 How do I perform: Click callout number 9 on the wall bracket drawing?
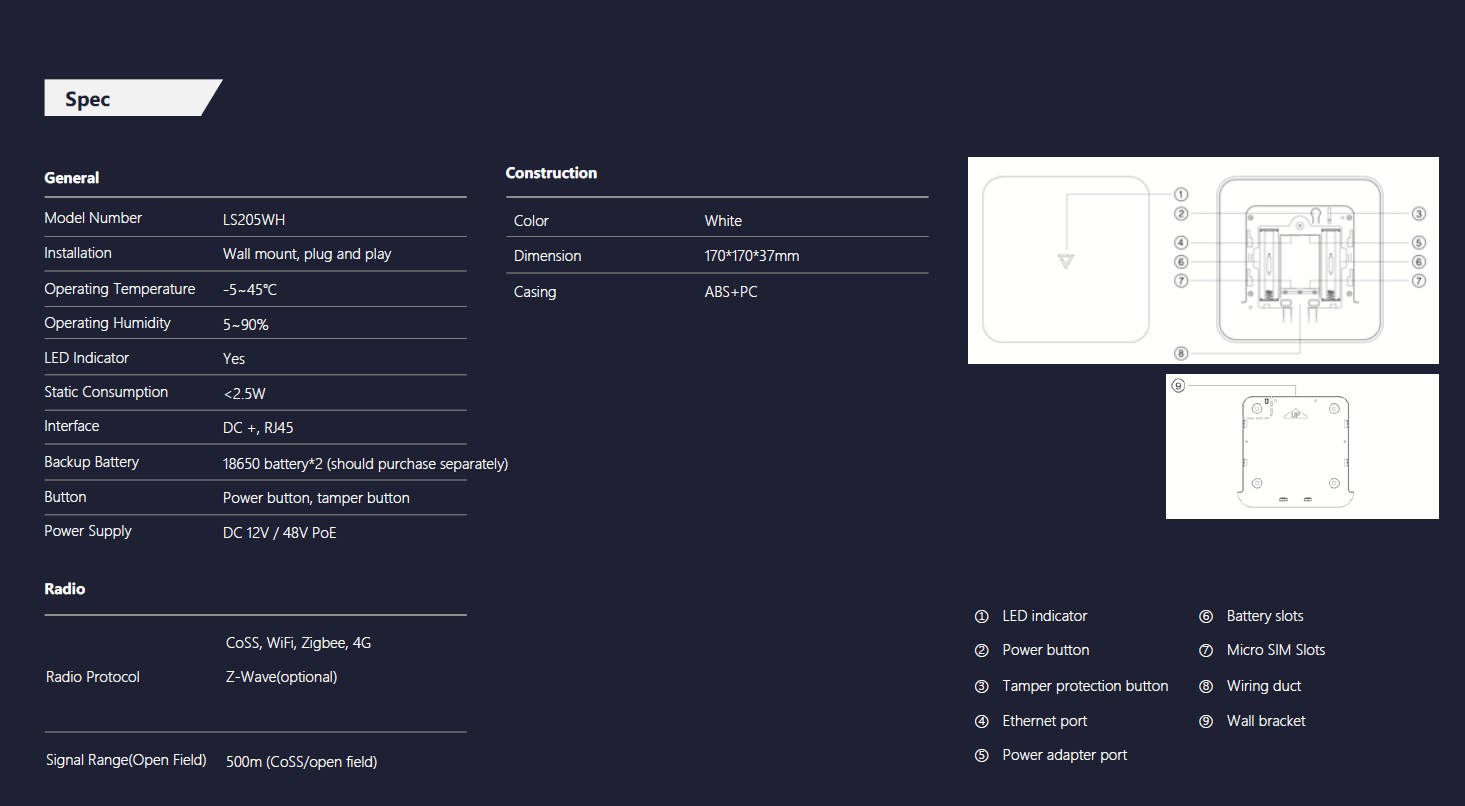click(x=1178, y=386)
